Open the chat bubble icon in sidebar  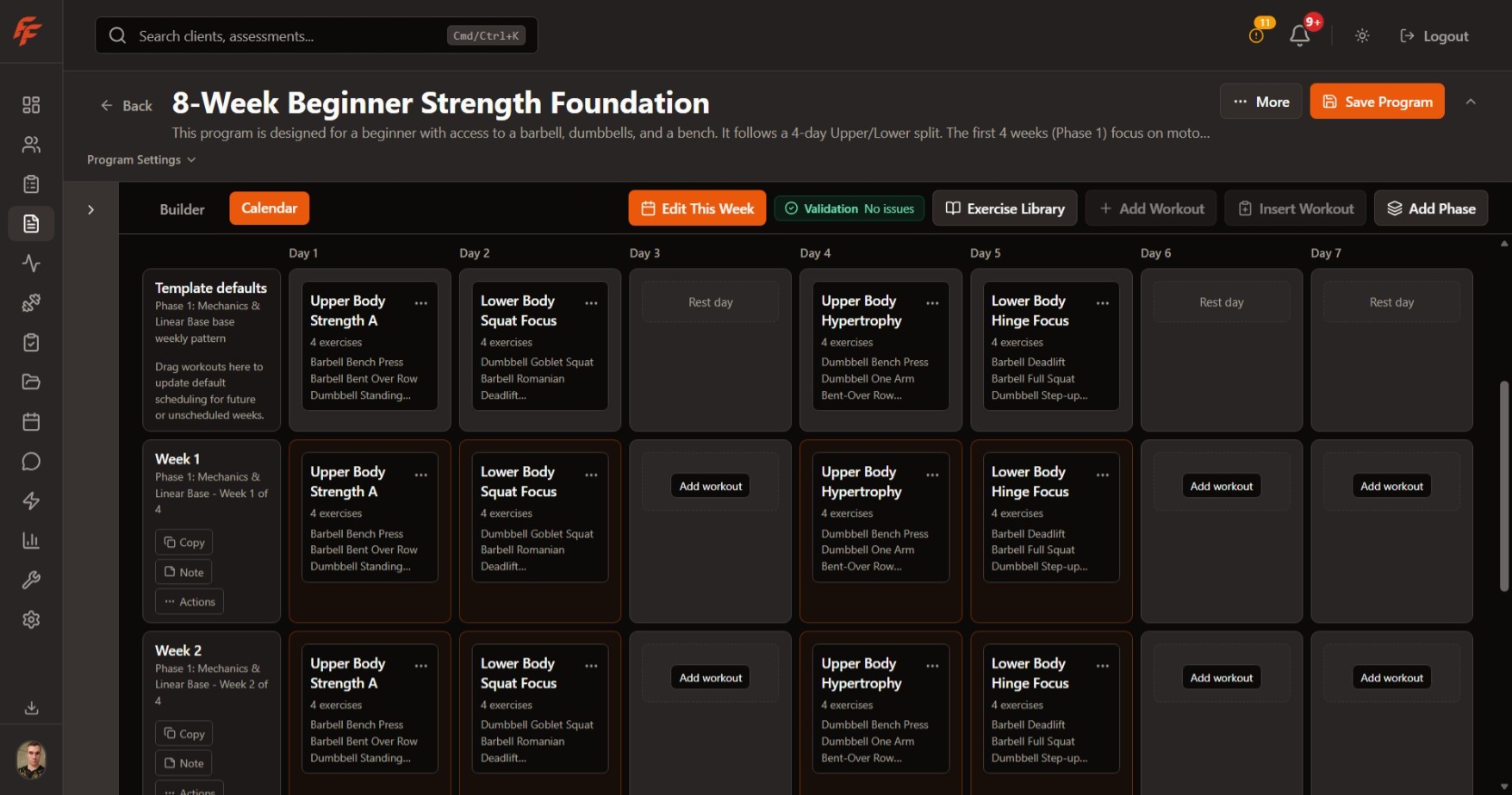click(x=31, y=461)
